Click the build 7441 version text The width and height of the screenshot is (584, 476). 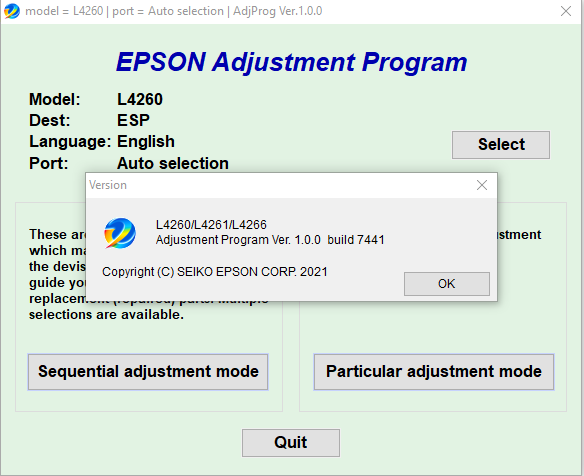click(x=356, y=239)
